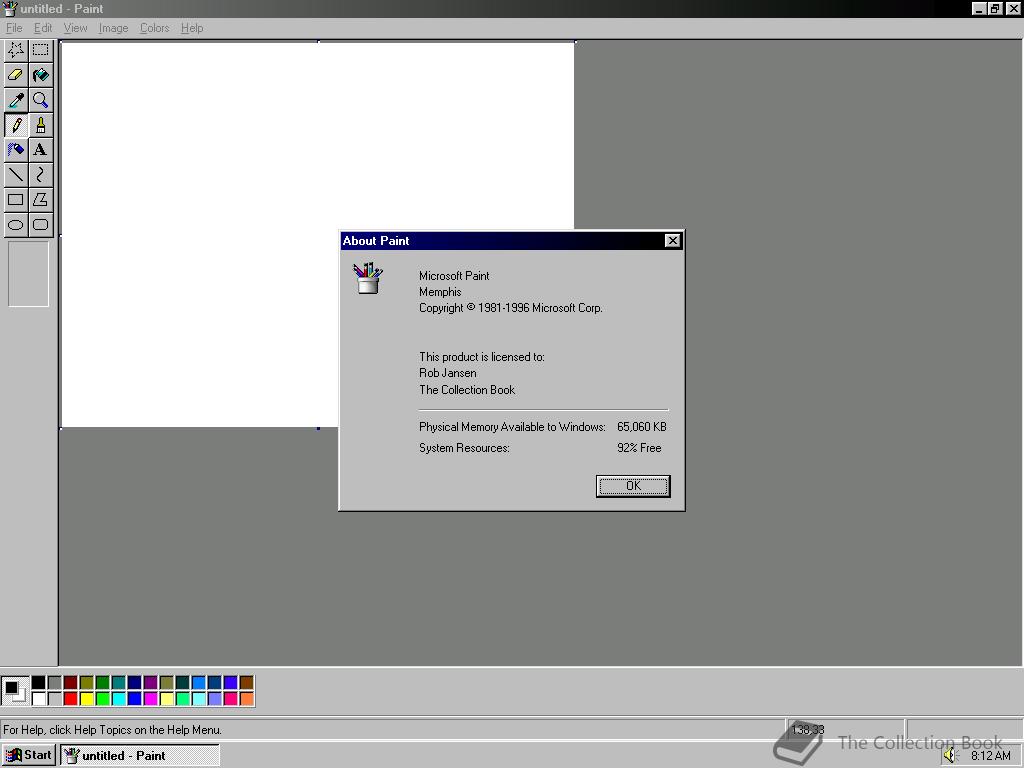Select the Polygon tool

(x=40, y=199)
